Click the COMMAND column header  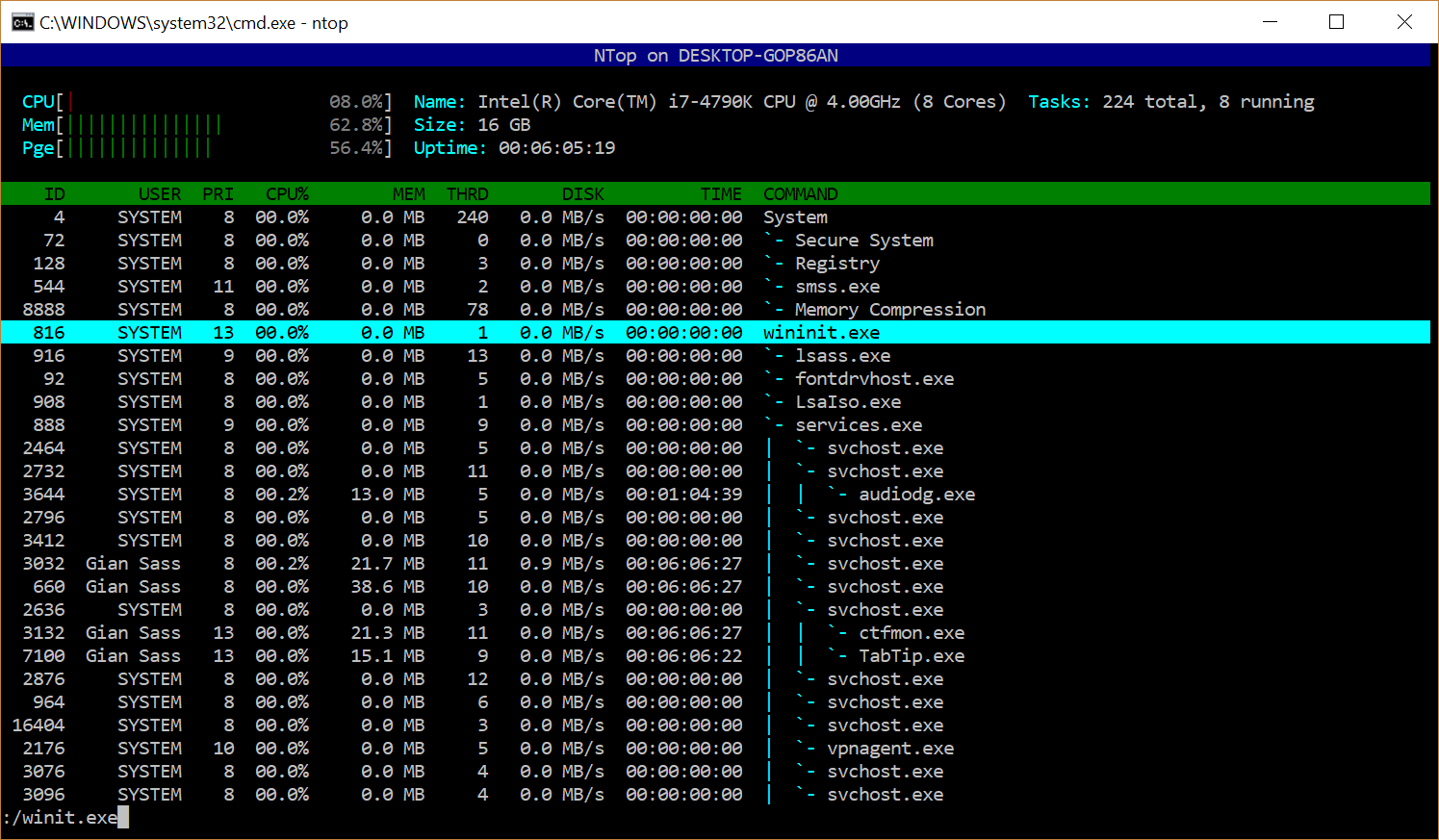[x=800, y=194]
